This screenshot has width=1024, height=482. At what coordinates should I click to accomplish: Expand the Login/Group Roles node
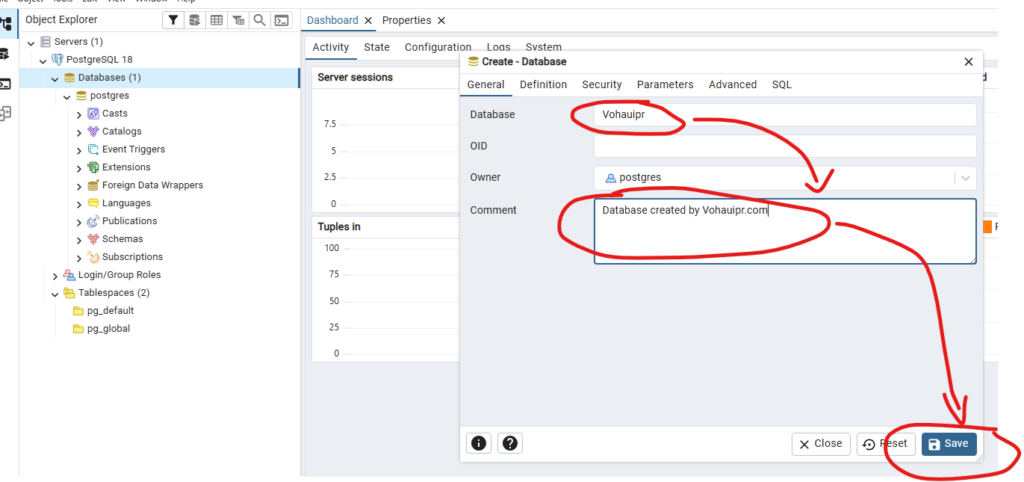(56, 275)
